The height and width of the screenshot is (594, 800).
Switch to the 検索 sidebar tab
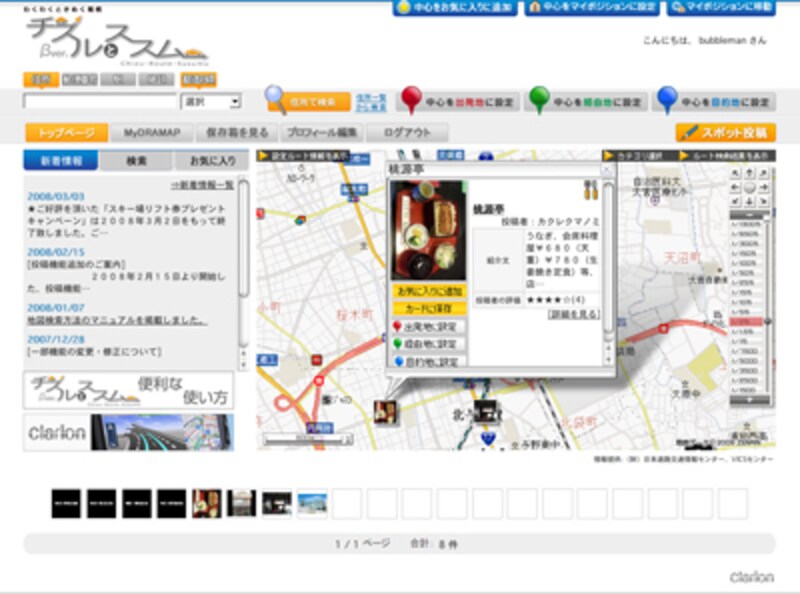point(136,161)
